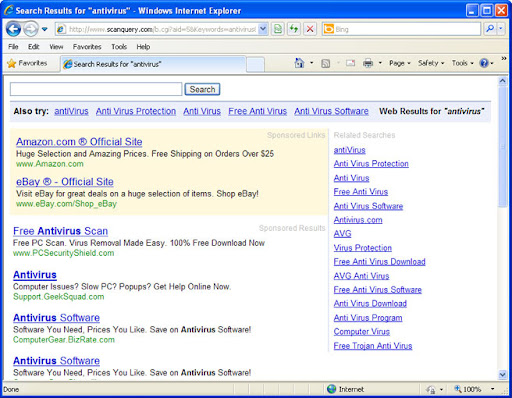Expand the address bar dropdown arrow
This screenshot has height=398, width=512.
tap(263, 29)
